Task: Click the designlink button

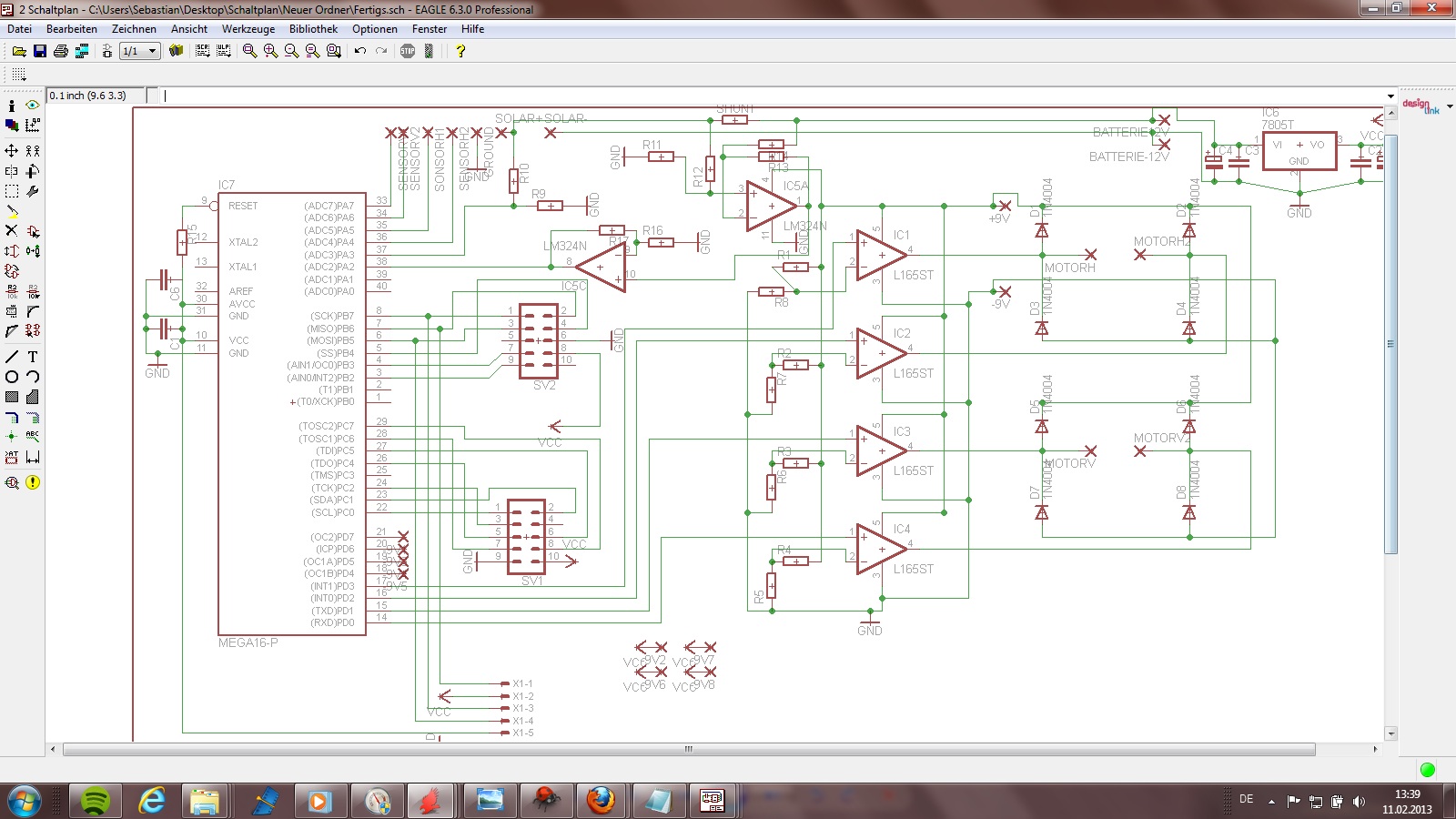Action: (x=1421, y=106)
